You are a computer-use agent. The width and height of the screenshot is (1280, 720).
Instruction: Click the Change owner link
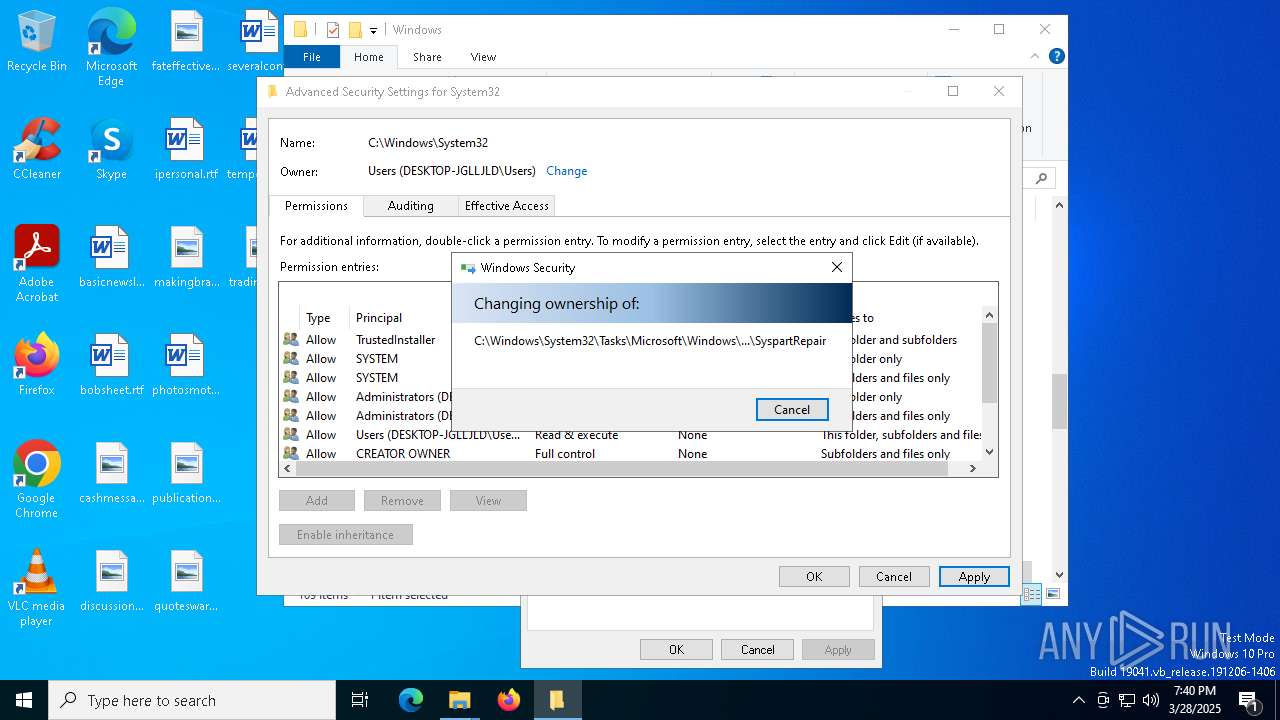coord(567,171)
